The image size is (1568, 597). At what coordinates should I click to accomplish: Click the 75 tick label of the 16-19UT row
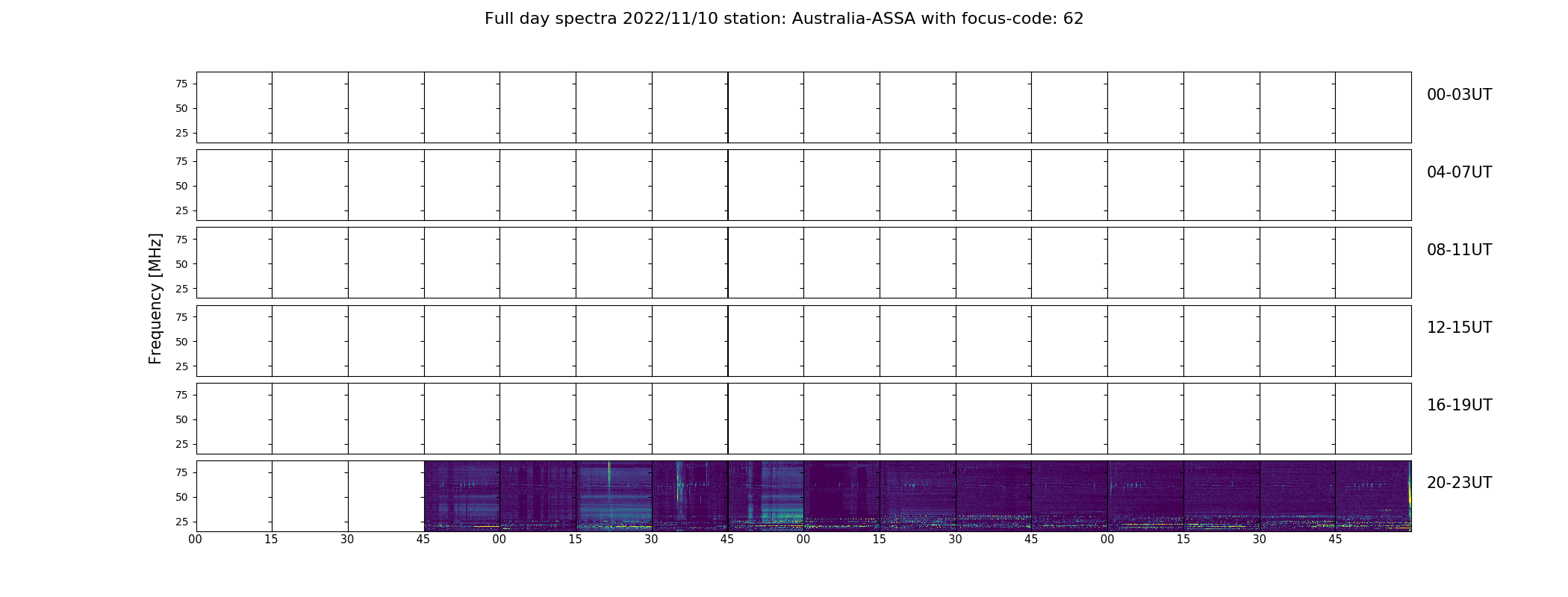[181, 395]
